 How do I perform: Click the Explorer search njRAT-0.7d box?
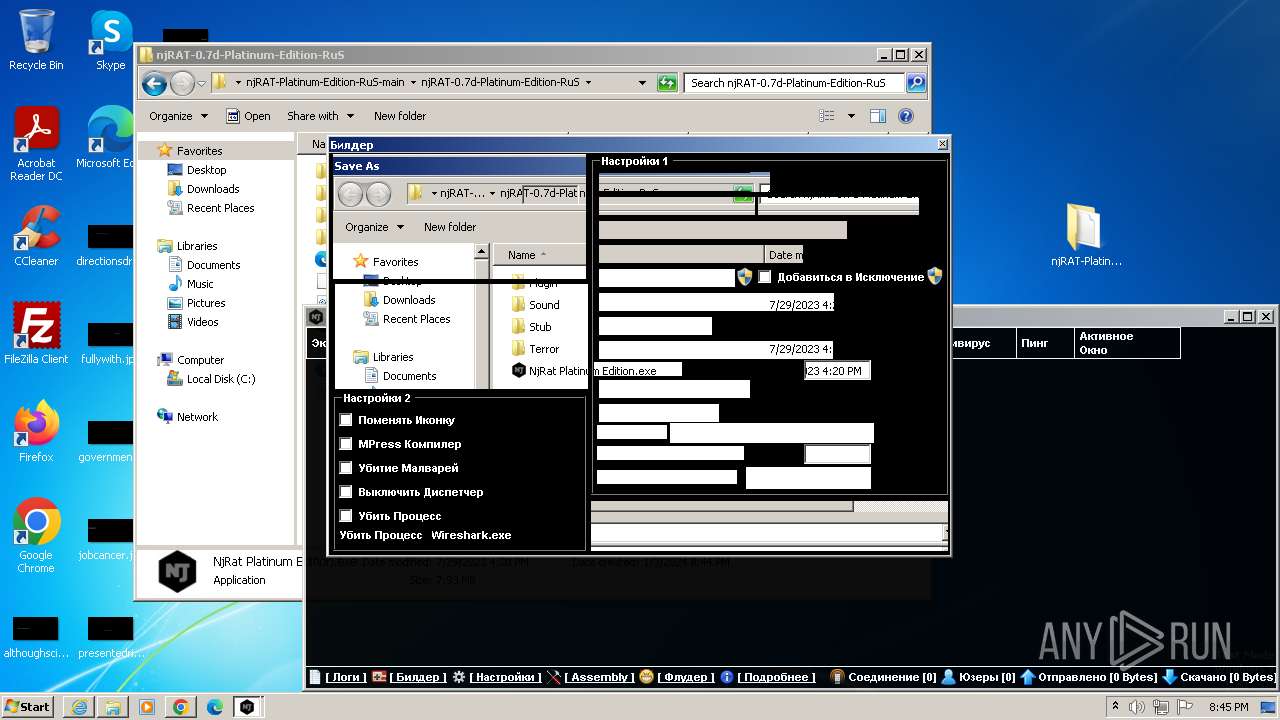click(x=794, y=83)
